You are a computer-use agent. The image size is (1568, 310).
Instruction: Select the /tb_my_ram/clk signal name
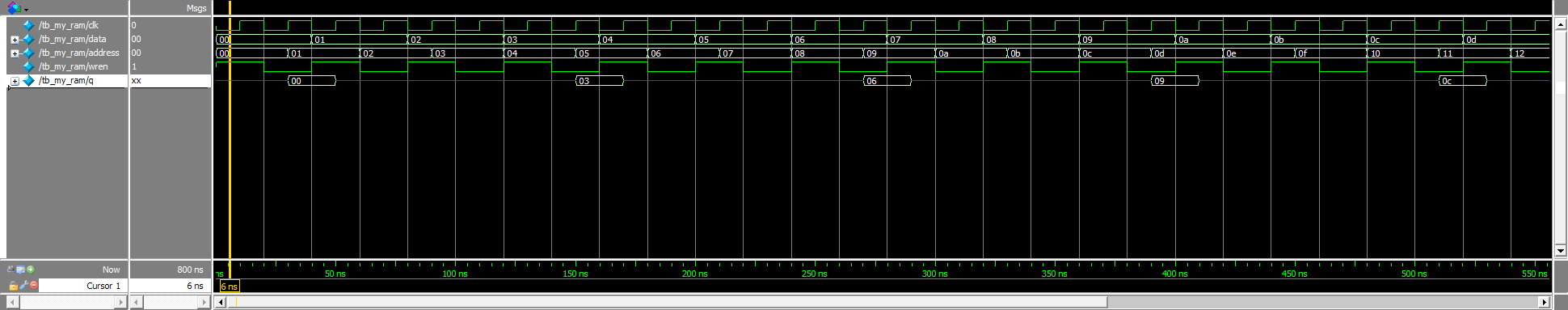[69, 25]
